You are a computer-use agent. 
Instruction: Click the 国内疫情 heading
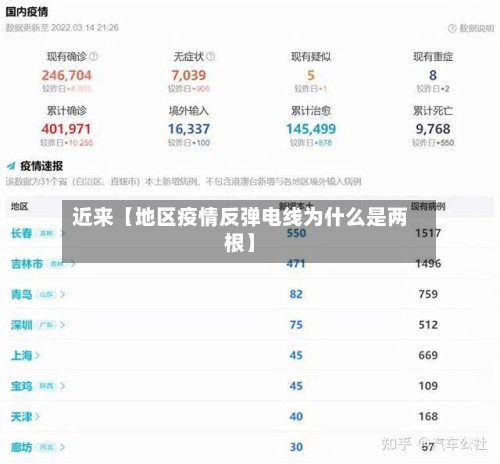(27, 12)
